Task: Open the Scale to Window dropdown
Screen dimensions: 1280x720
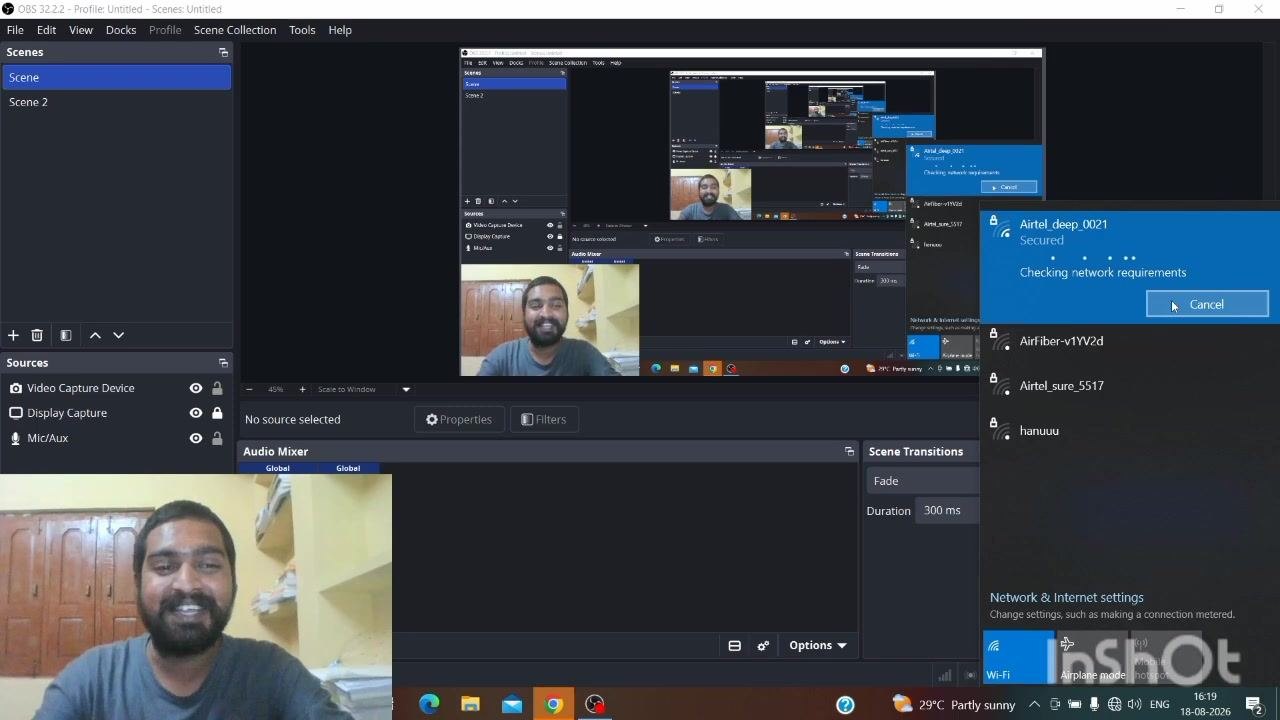Action: click(x=364, y=389)
